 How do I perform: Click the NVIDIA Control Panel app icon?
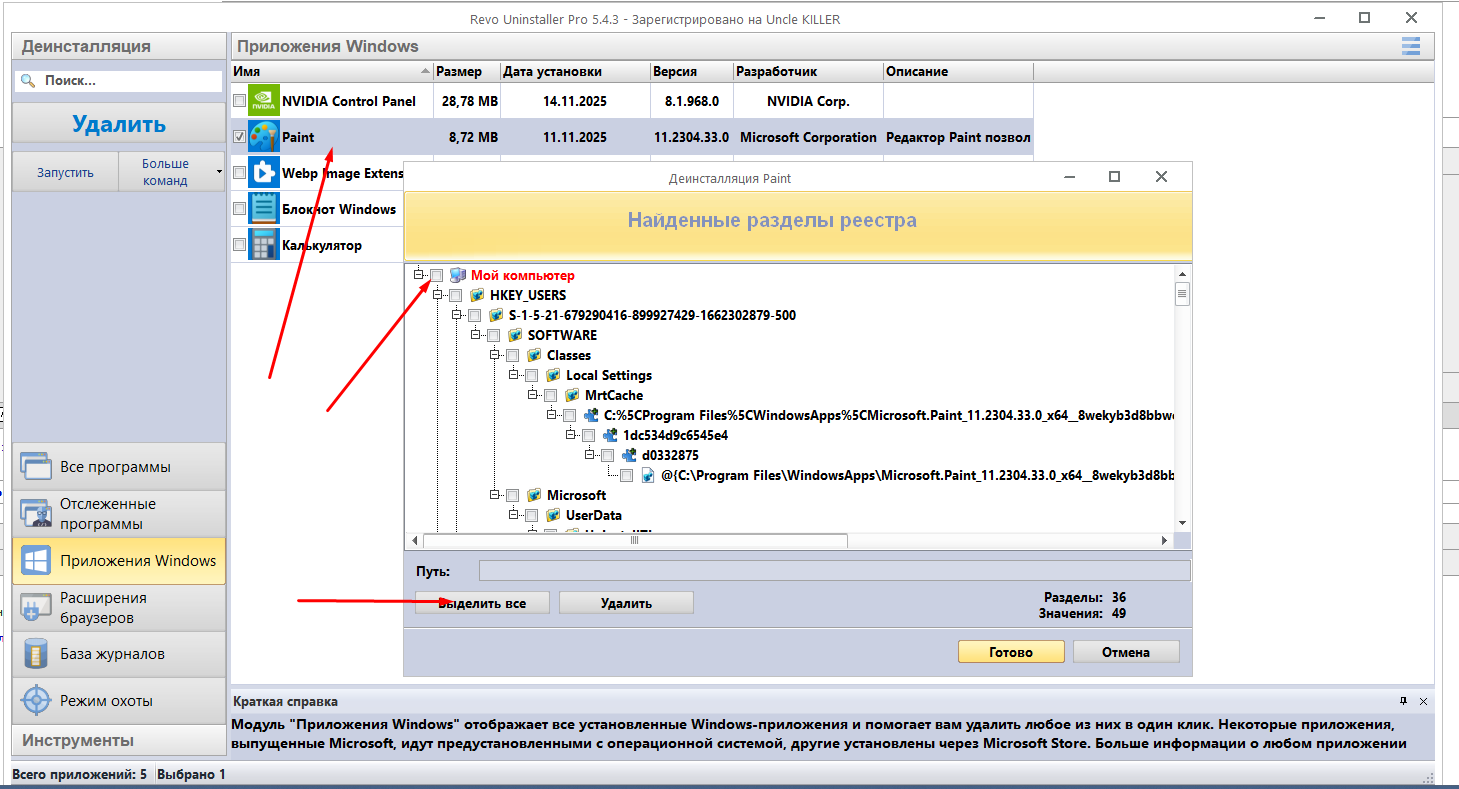point(264,101)
